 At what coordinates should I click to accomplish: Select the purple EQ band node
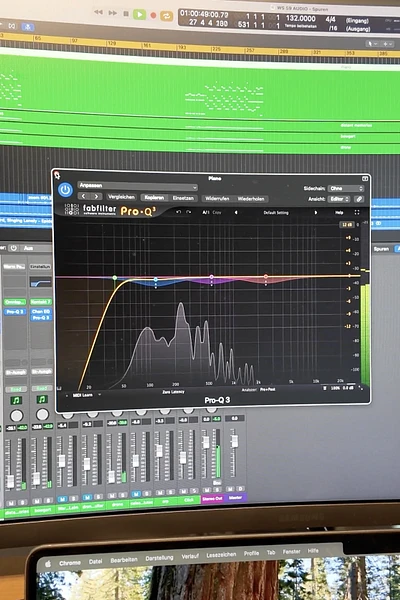coord(212,277)
